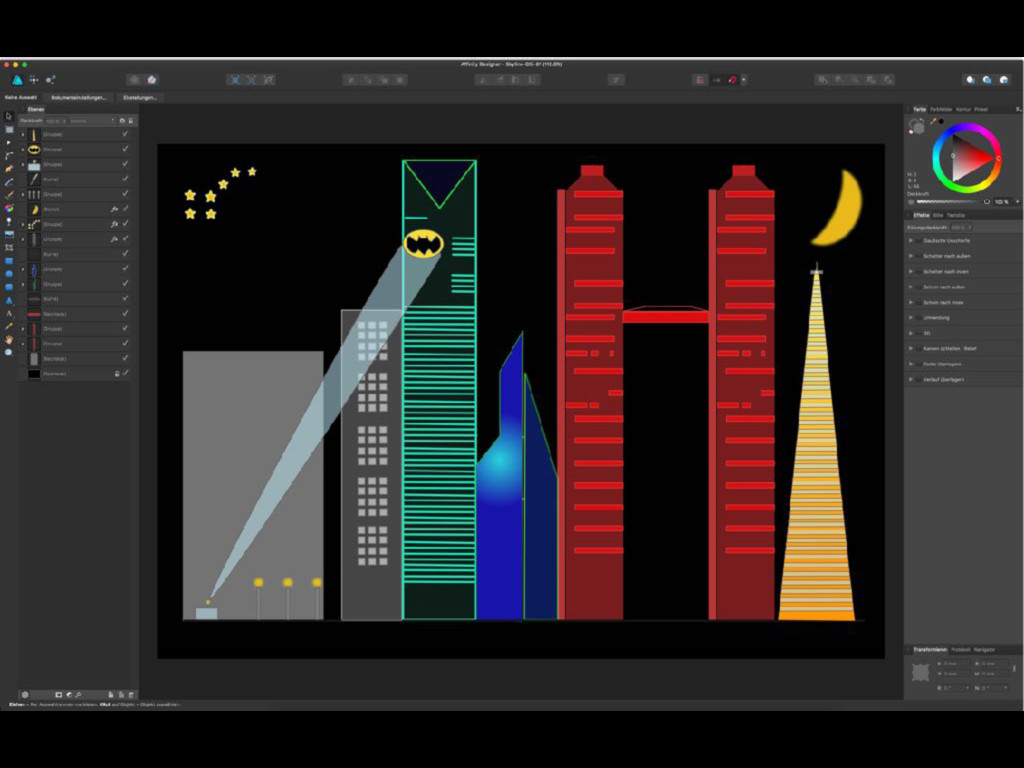Switch to the Draw persona
1024x768 pixels.
pos(18,80)
